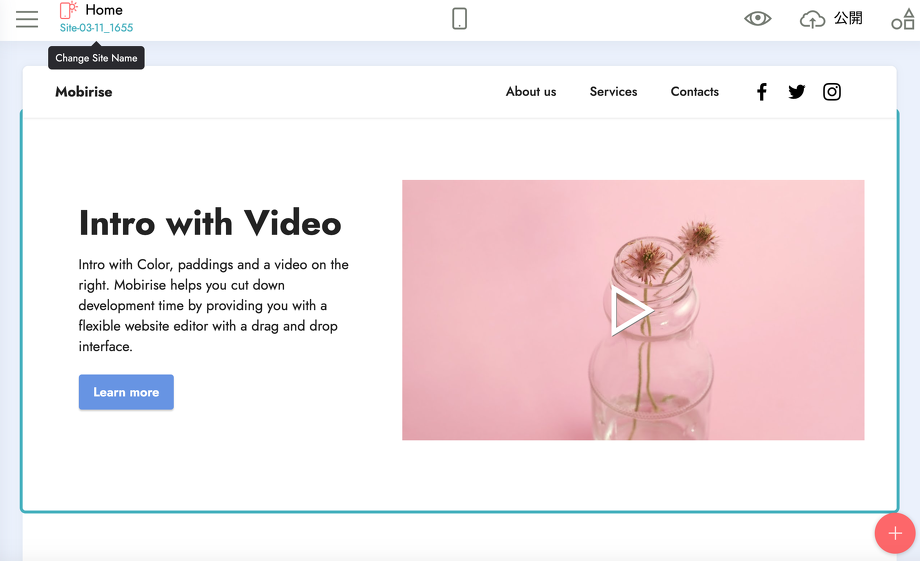Select the Contacts menu item
920x561 pixels.
tap(694, 92)
